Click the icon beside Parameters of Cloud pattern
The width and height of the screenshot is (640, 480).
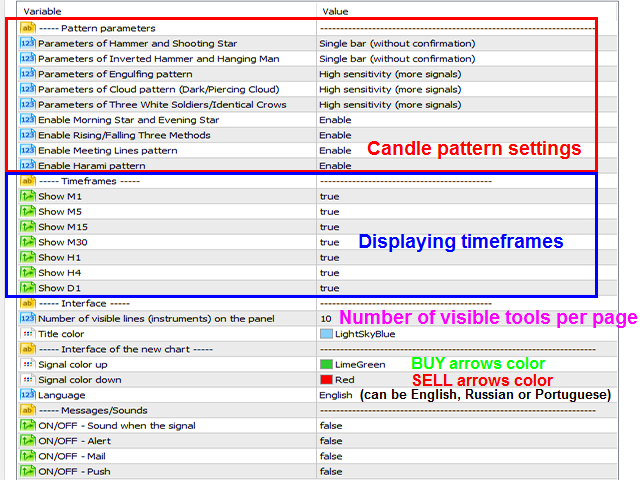click(x=27, y=89)
